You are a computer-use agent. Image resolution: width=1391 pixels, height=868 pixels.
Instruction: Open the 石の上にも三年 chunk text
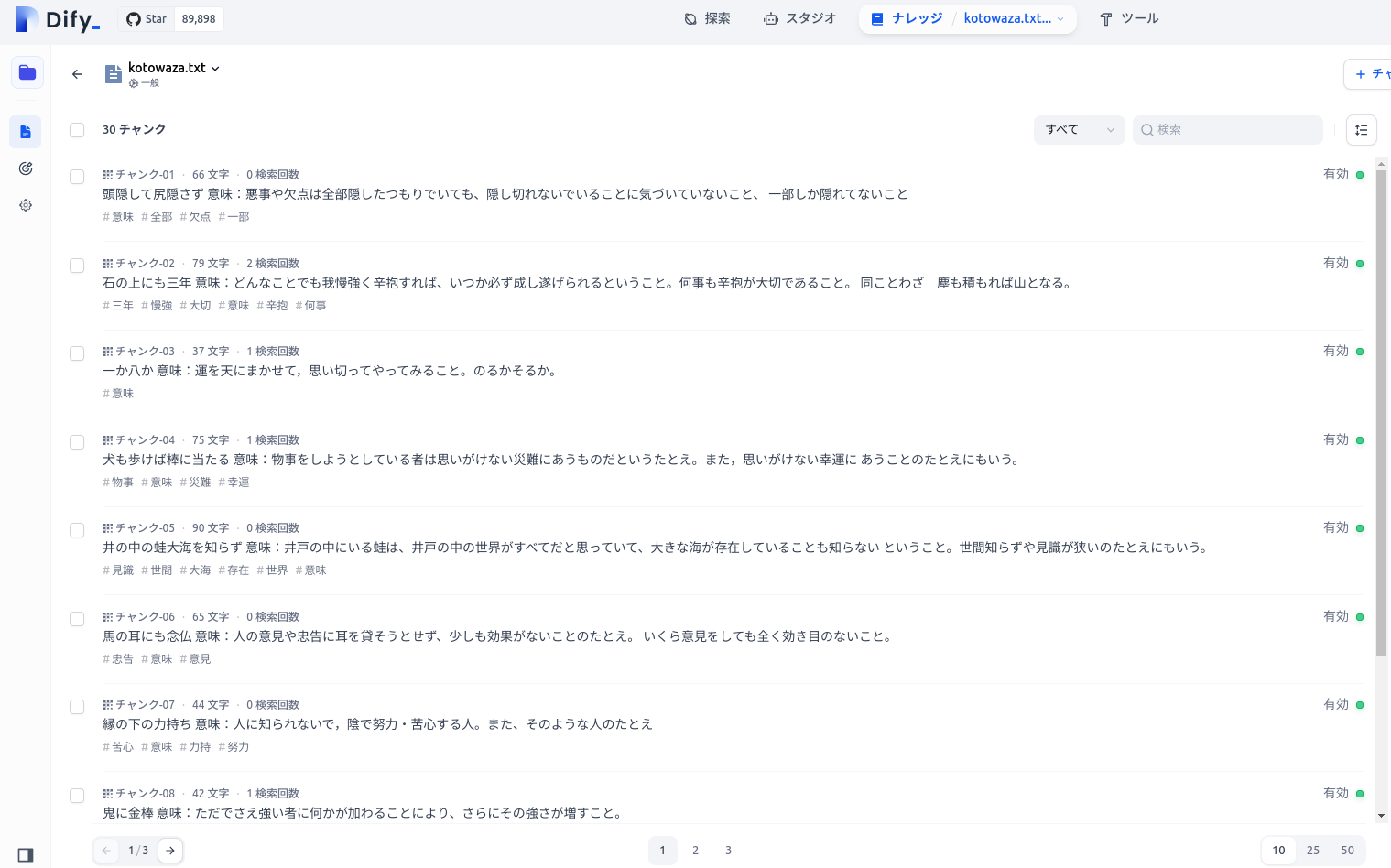point(588,283)
